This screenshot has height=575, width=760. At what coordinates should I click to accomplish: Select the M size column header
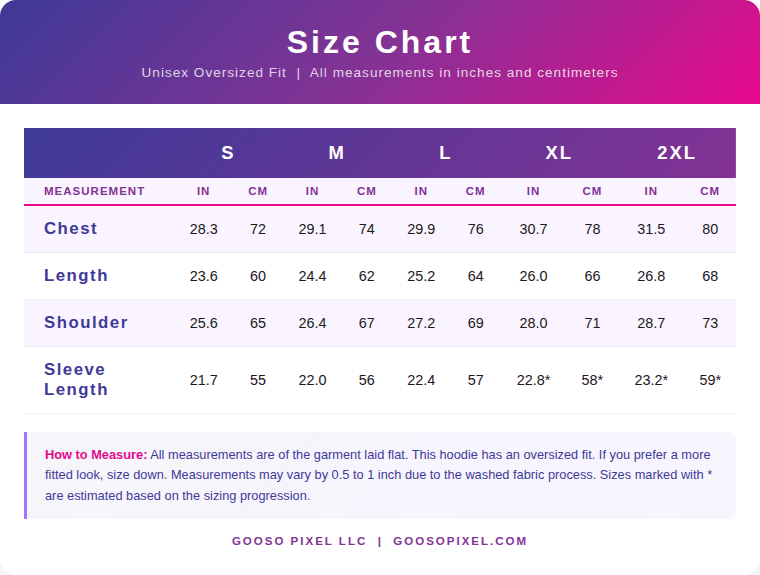click(x=336, y=153)
